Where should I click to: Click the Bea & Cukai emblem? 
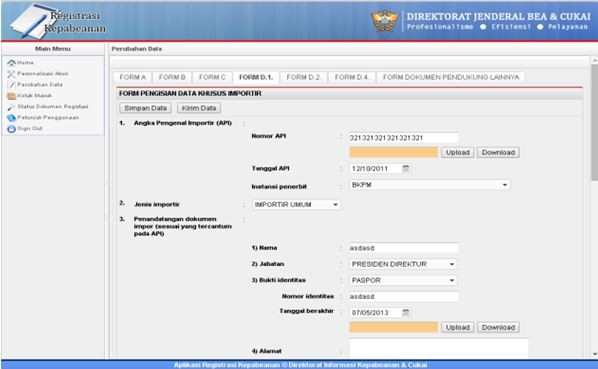click(384, 21)
